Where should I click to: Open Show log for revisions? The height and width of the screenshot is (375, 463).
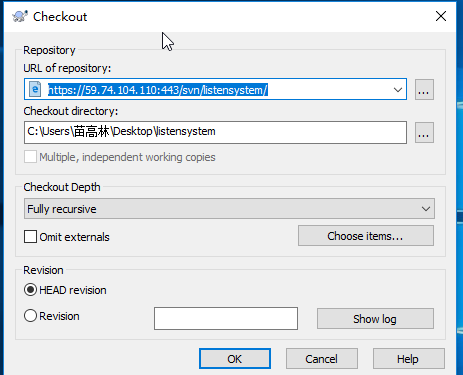pos(375,319)
